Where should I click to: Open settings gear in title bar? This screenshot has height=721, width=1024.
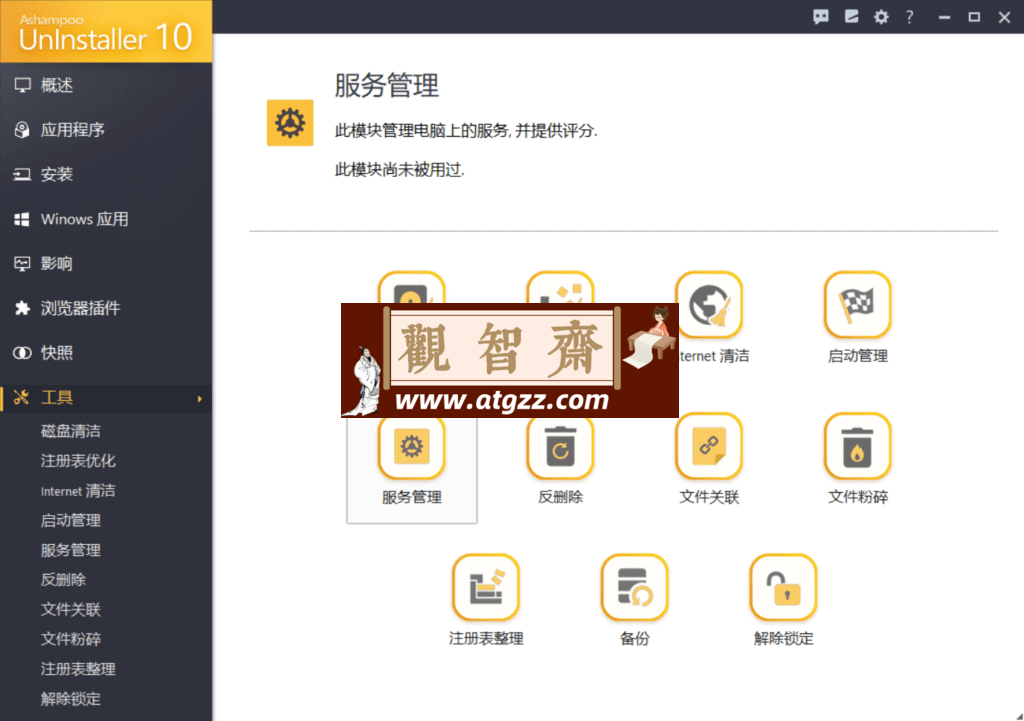click(881, 17)
